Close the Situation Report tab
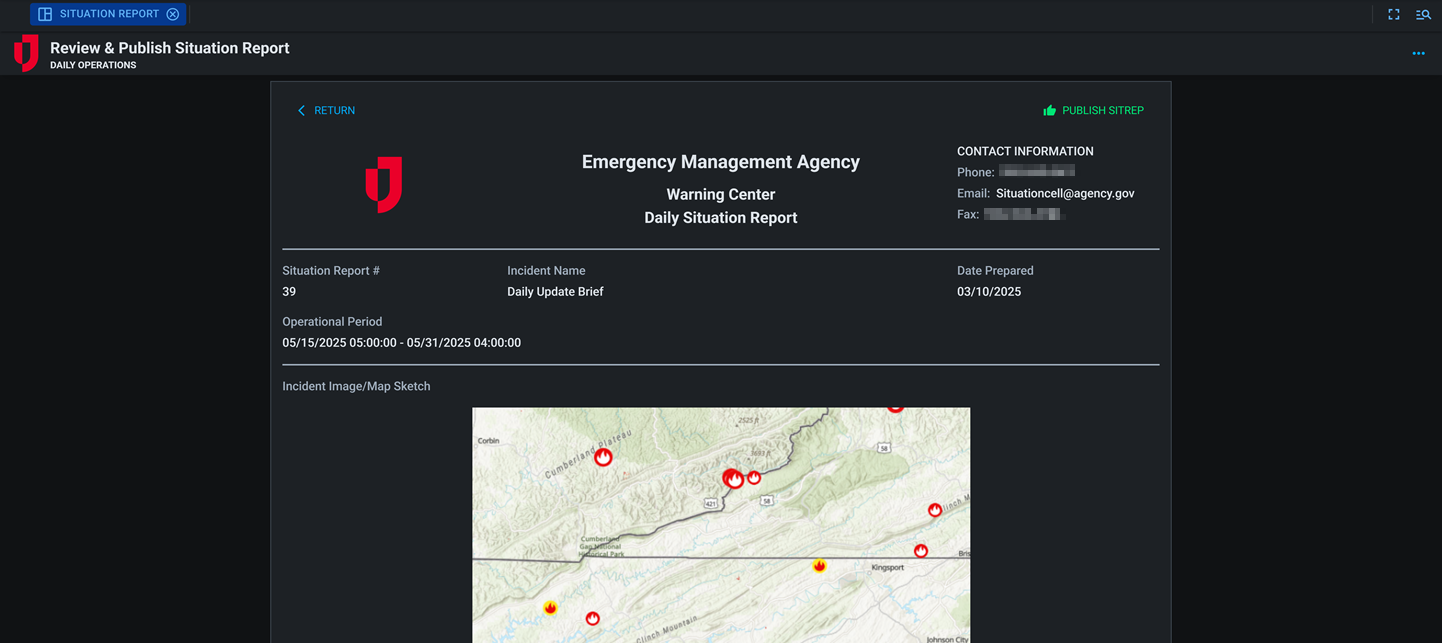This screenshot has height=643, width=1442. pyautogui.click(x=173, y=14)
